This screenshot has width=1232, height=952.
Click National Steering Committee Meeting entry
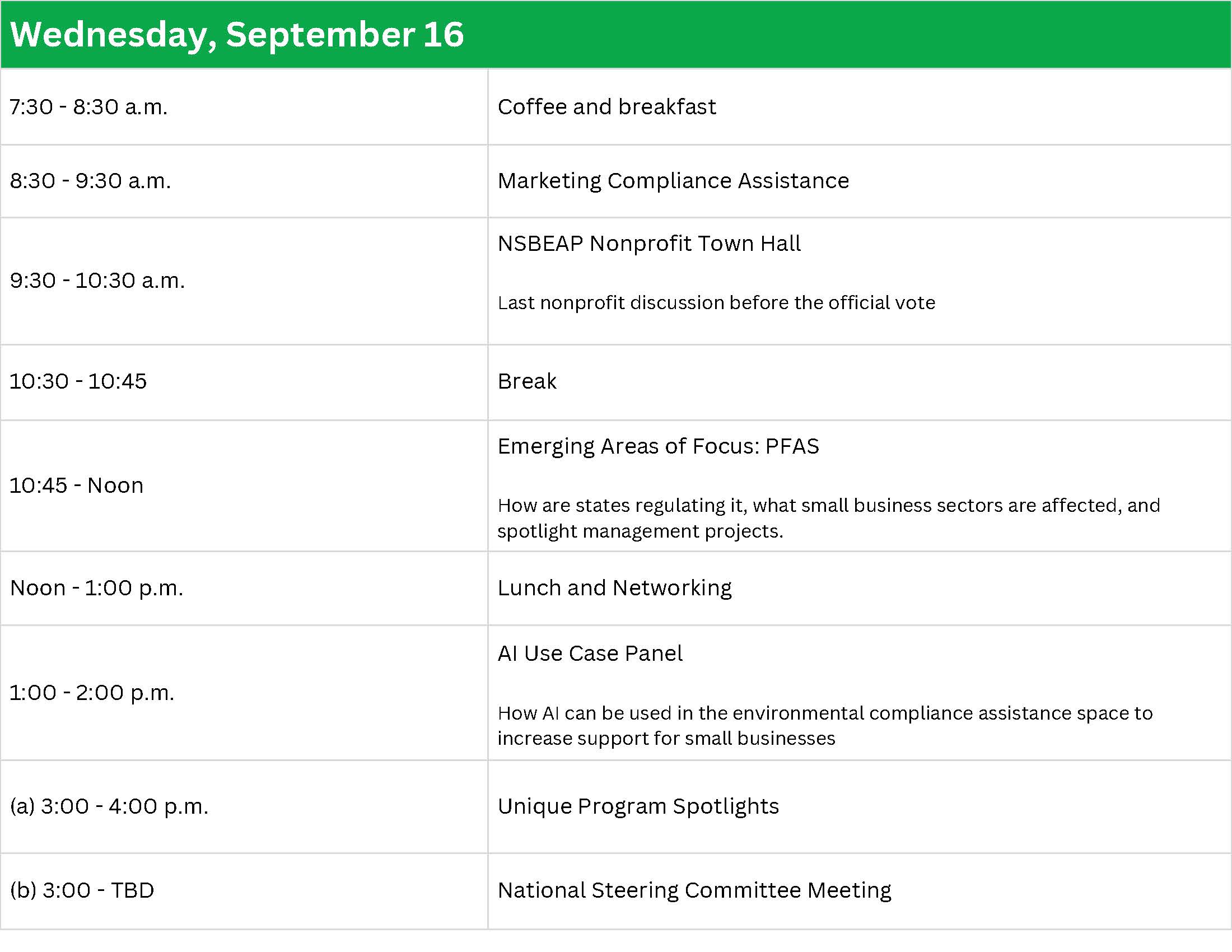(694, 890)
